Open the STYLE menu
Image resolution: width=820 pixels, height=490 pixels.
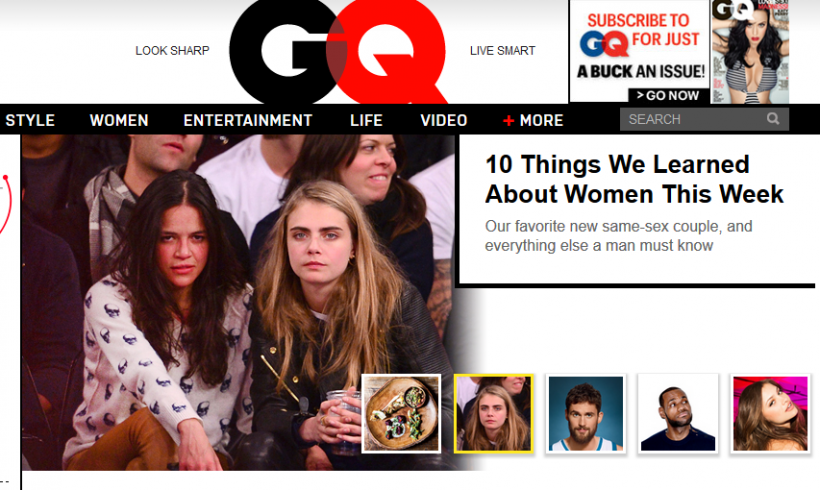click(x=30, y=120)
